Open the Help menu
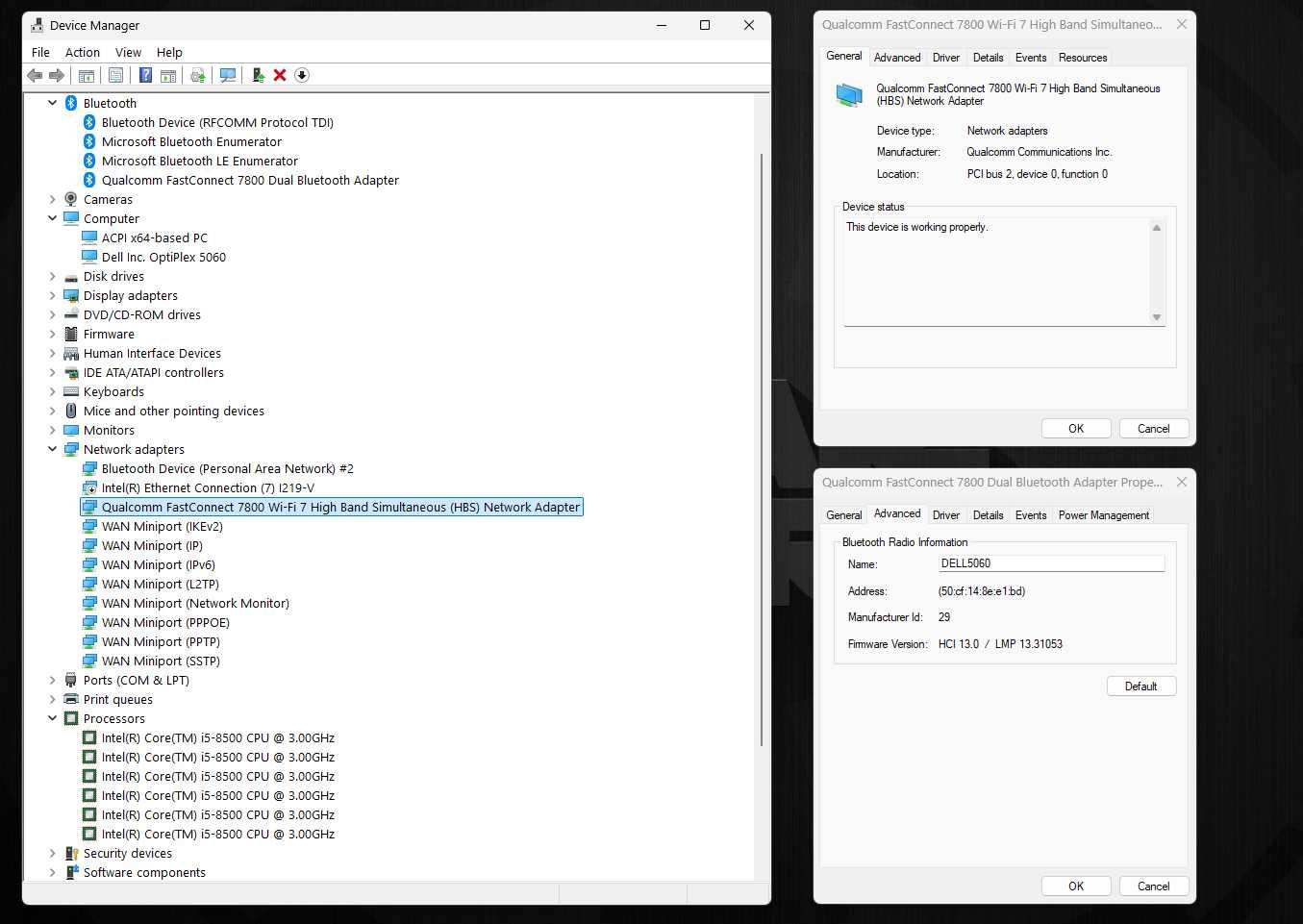The image size is (1303, 924). click(169, 52)
